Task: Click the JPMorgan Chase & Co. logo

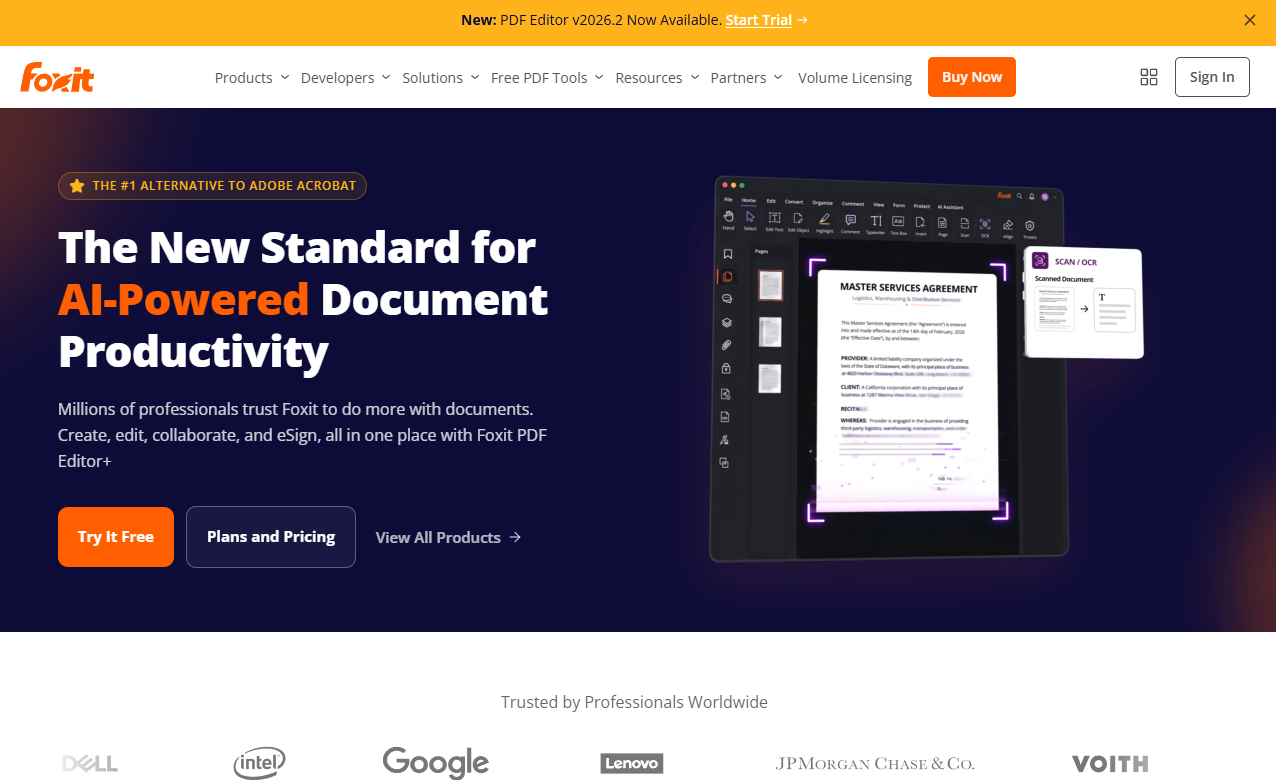Action: point(875,764)
